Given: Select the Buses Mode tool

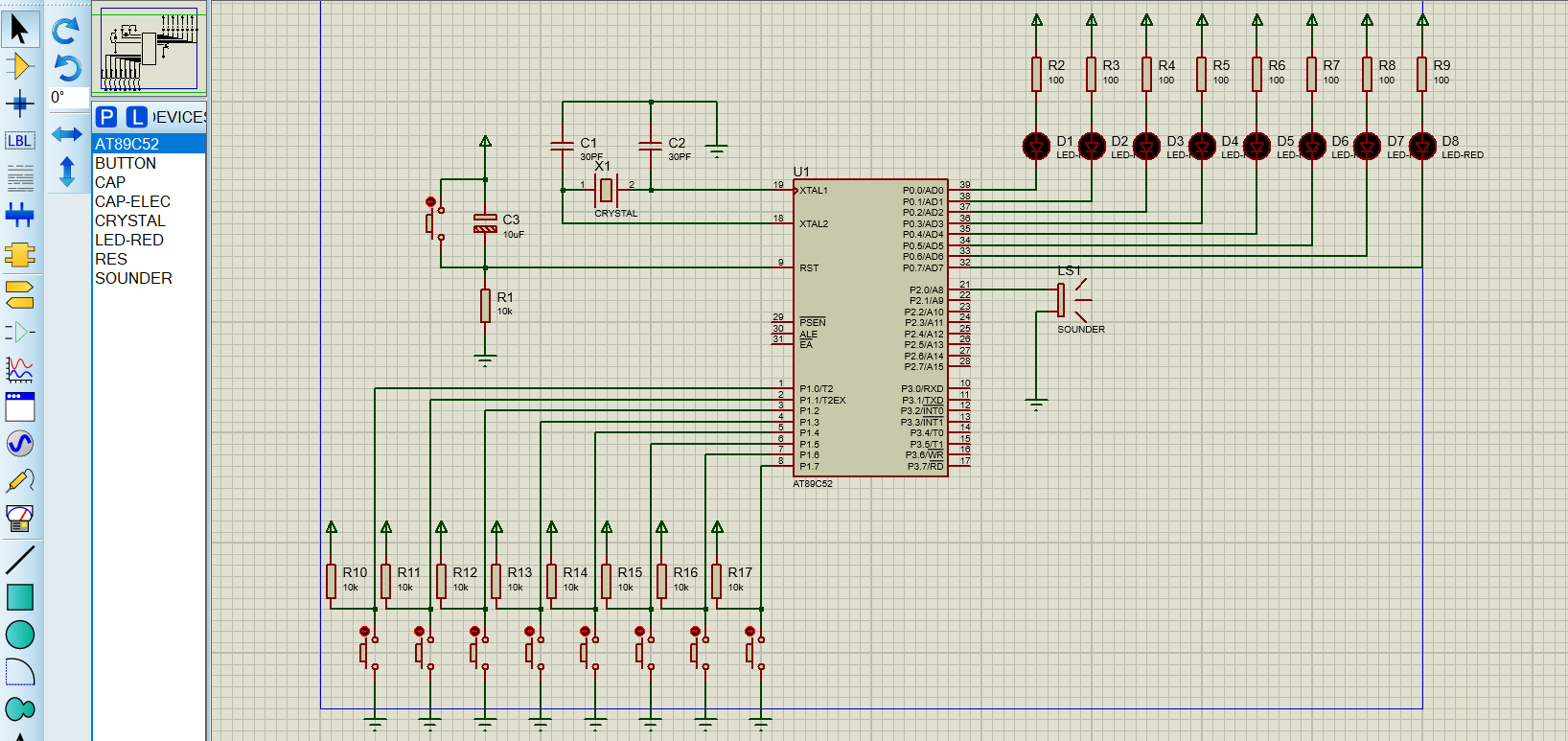Looking at the screenshot, I should click(x=20, y=215).
